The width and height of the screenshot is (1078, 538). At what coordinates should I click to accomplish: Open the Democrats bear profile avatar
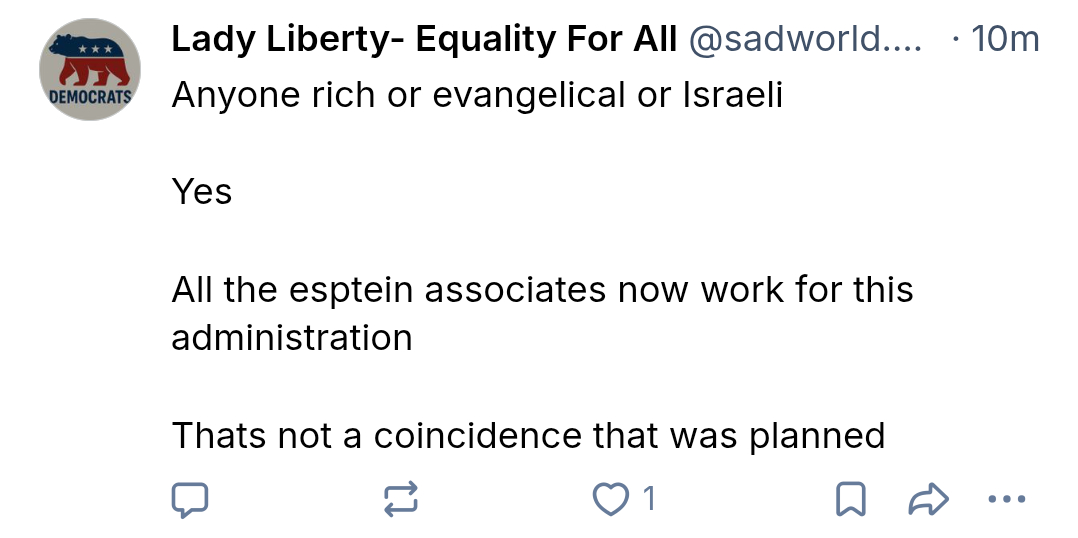click(x=90, y=70)
